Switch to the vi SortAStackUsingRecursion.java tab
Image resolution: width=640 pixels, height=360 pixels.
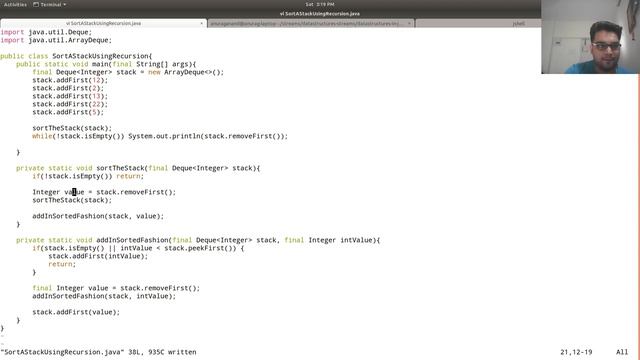click(x=103, y=23)
